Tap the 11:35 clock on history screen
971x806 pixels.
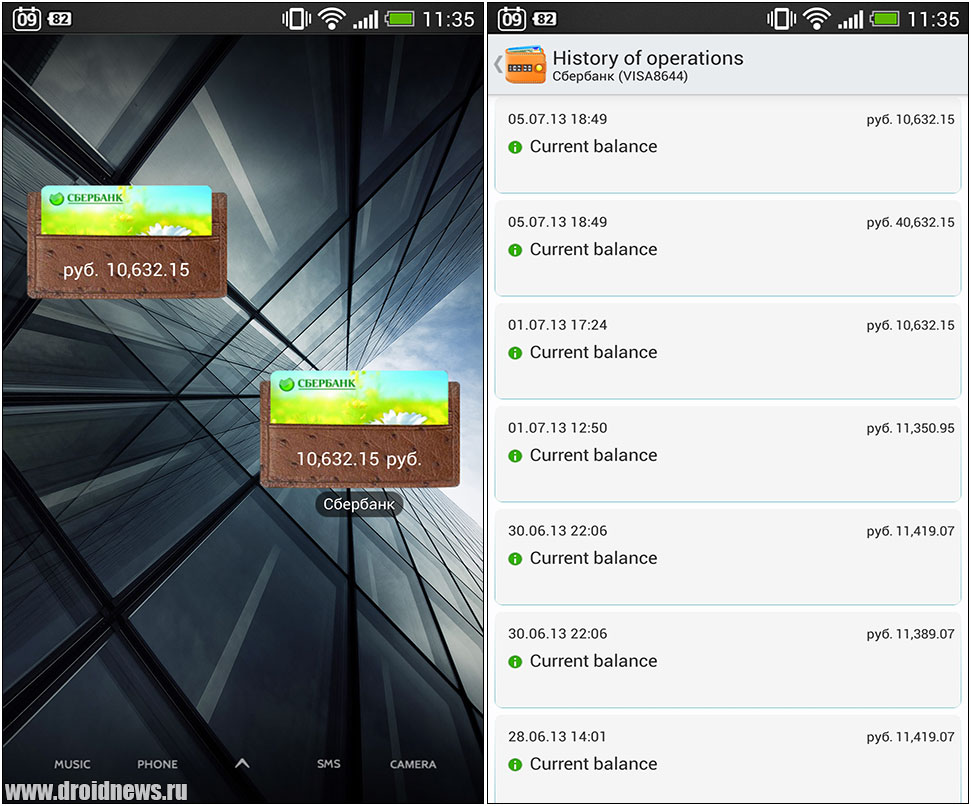pos(933,19)
